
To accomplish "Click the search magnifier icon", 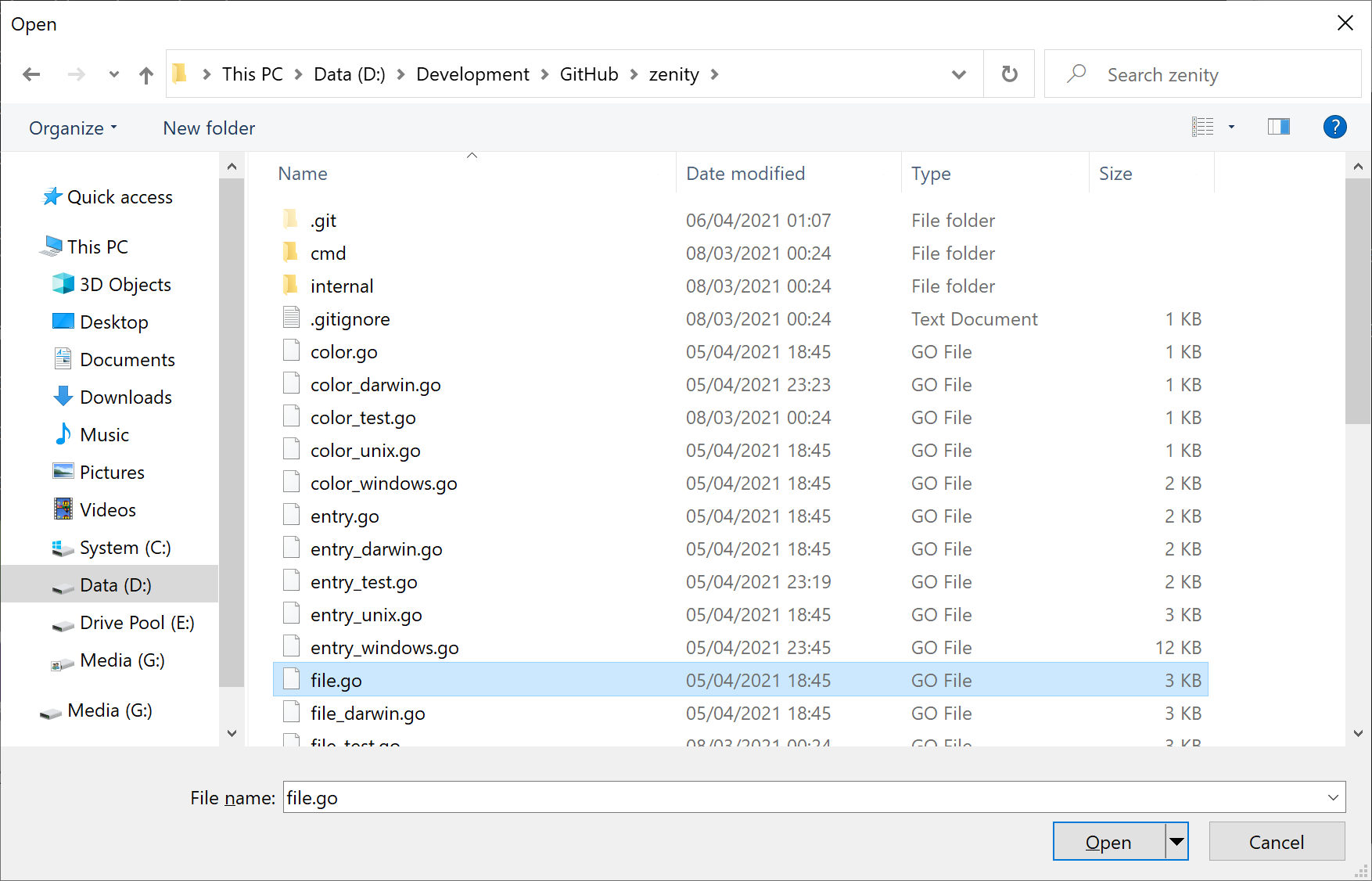I will (x=1077, y=73).
